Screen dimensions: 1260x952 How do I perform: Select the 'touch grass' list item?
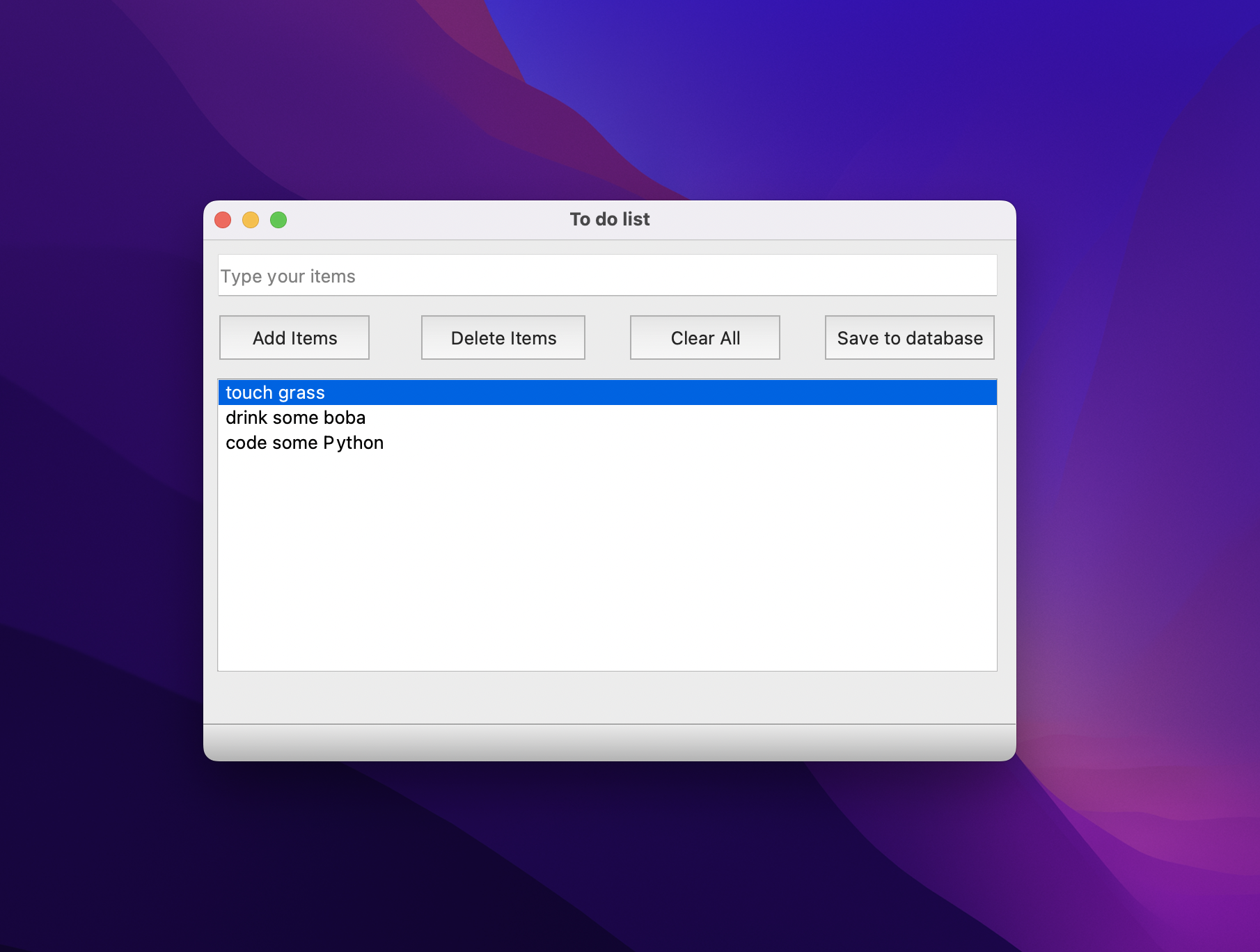click(607, 392)
